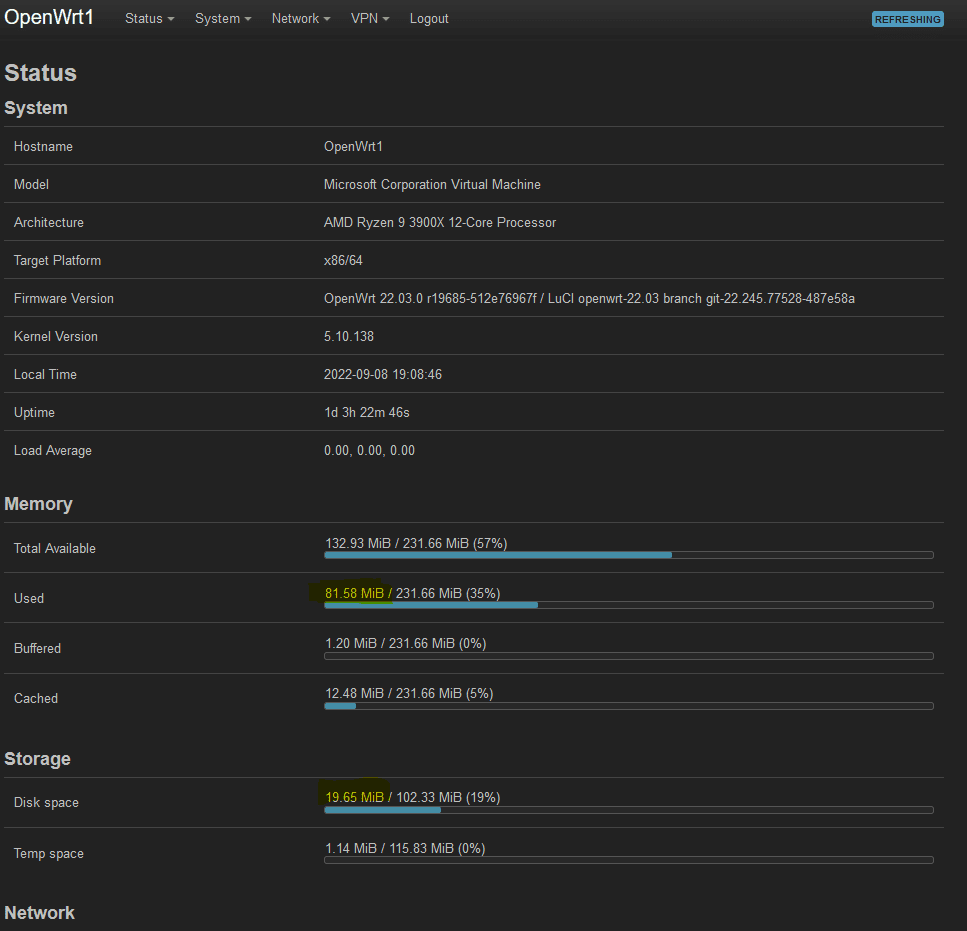Click the 'Load Average' row label
This screenshot has width=967, height=931.
52,451
